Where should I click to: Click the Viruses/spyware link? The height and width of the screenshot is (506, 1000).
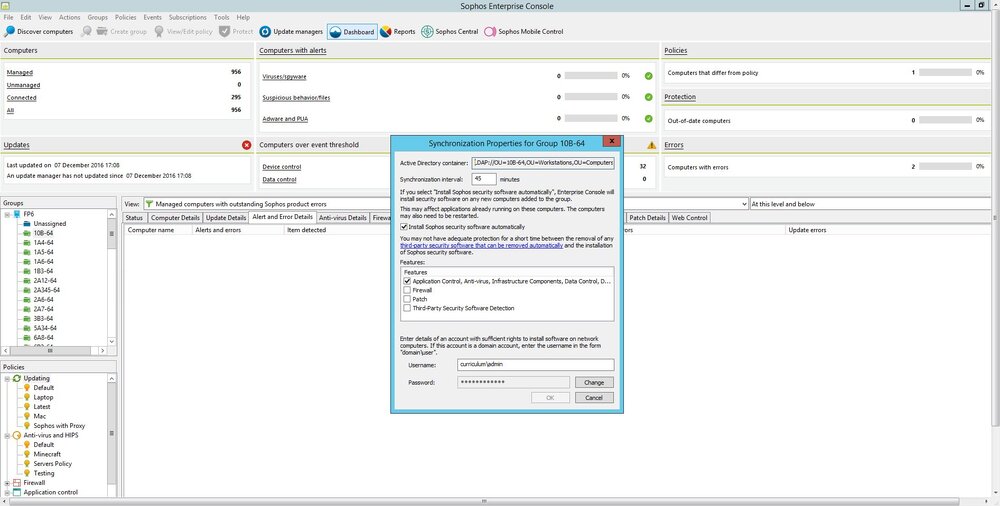click(284, 77)
